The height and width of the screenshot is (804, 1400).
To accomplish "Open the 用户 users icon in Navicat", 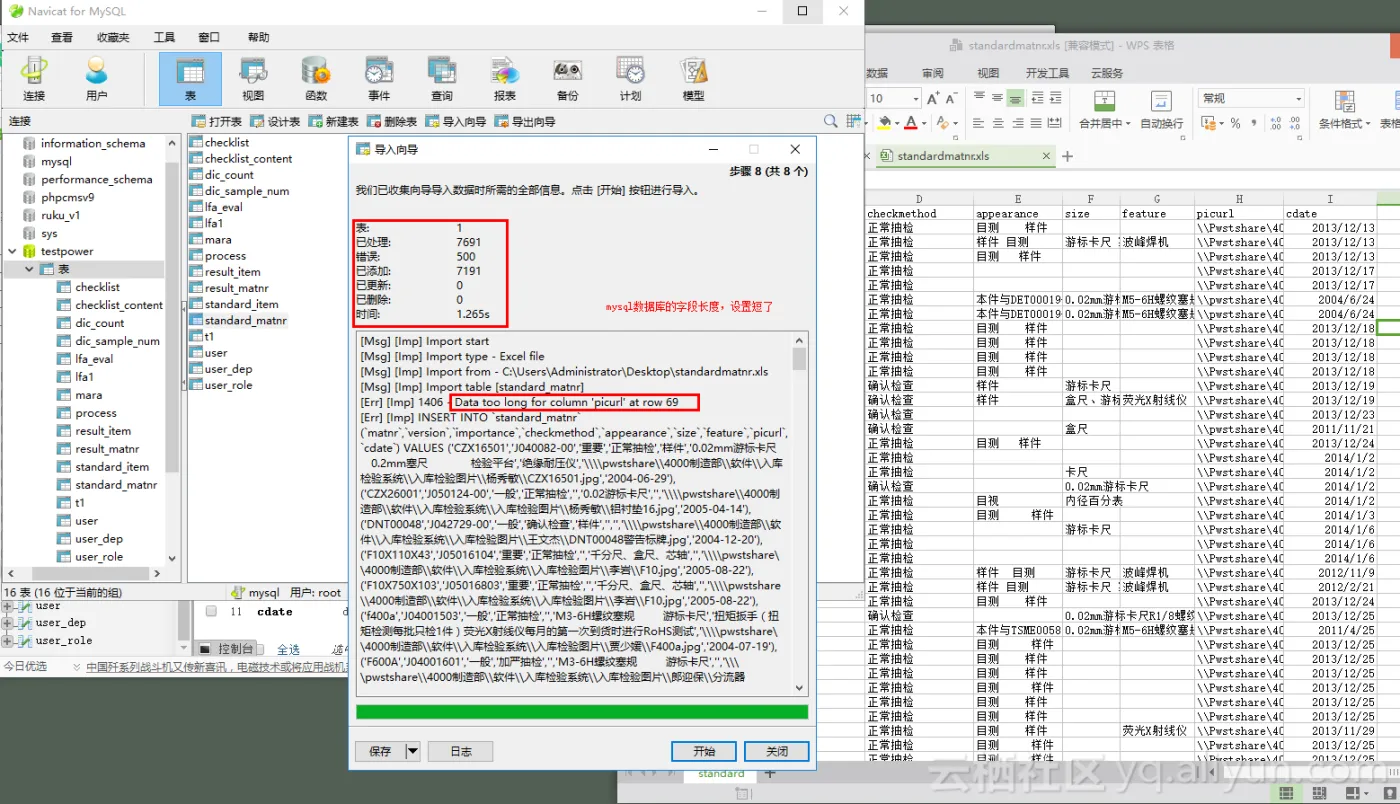I will [x=96, y=78].
